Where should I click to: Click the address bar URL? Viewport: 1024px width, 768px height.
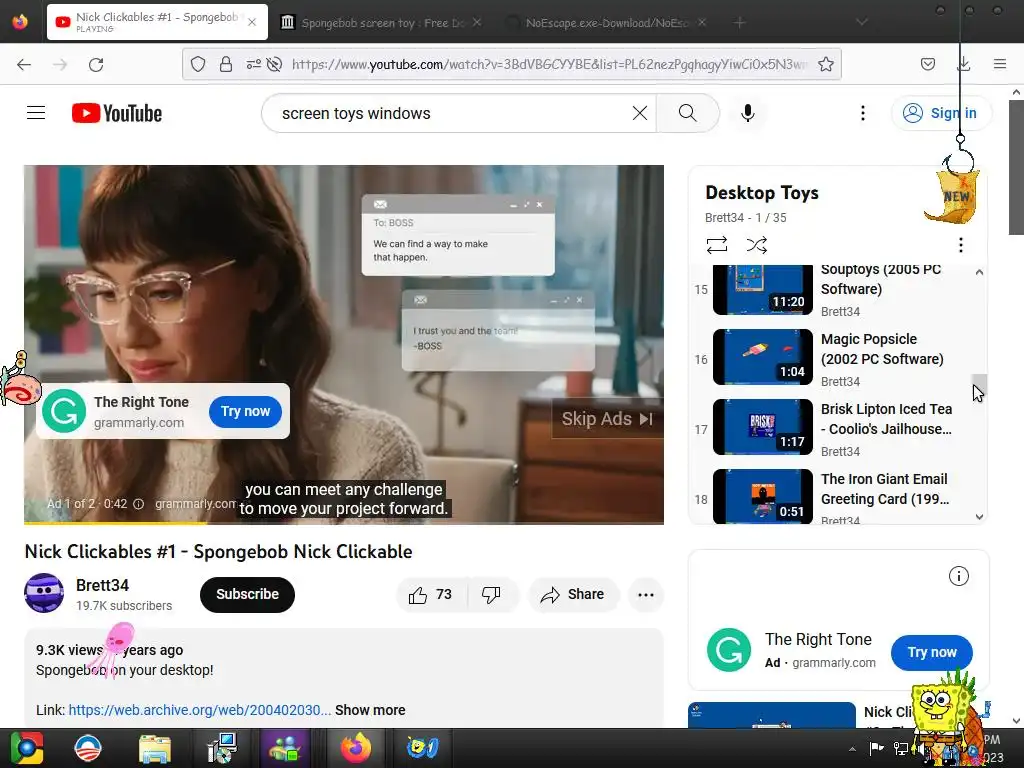[x=549, y=64]
